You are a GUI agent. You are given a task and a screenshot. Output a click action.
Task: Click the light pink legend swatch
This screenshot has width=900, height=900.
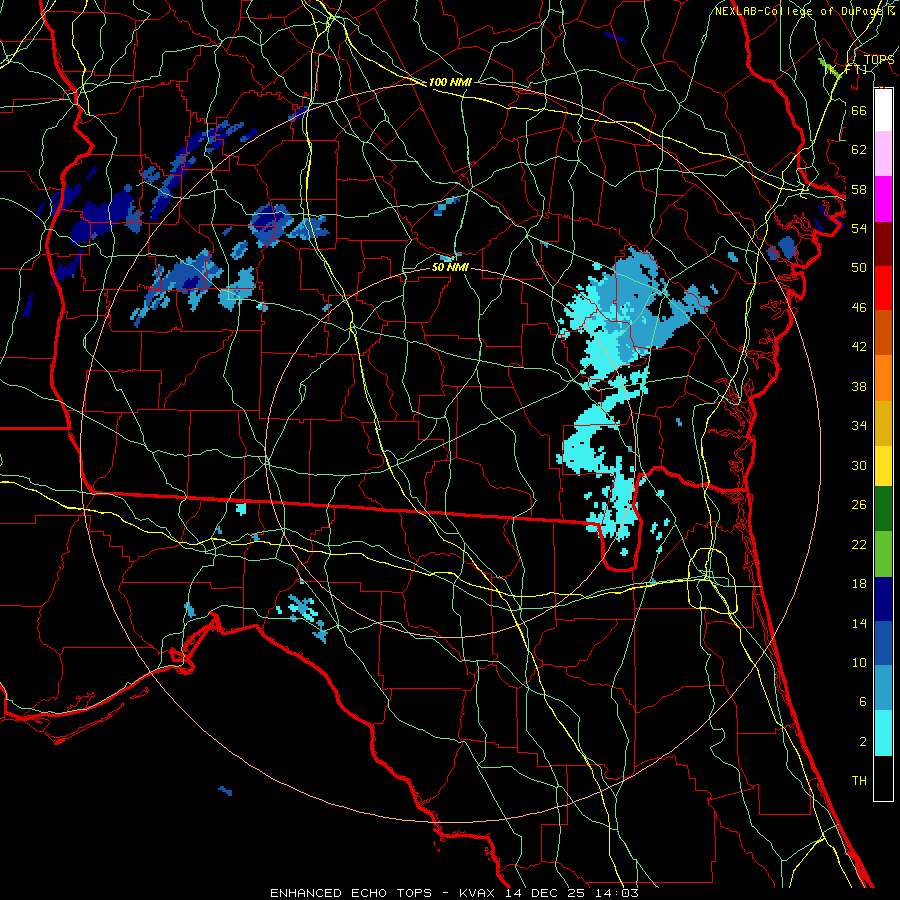tap(883, 154)
